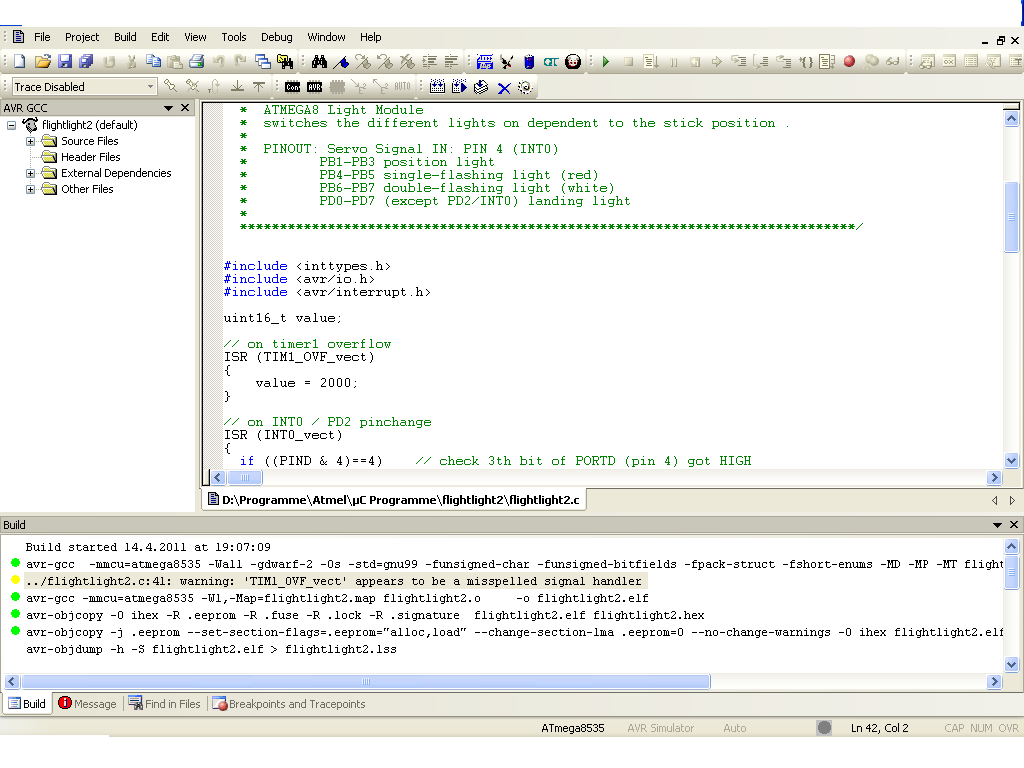
Task: Toggle breakpoint with the red circle icon
Action: [849, 61]
